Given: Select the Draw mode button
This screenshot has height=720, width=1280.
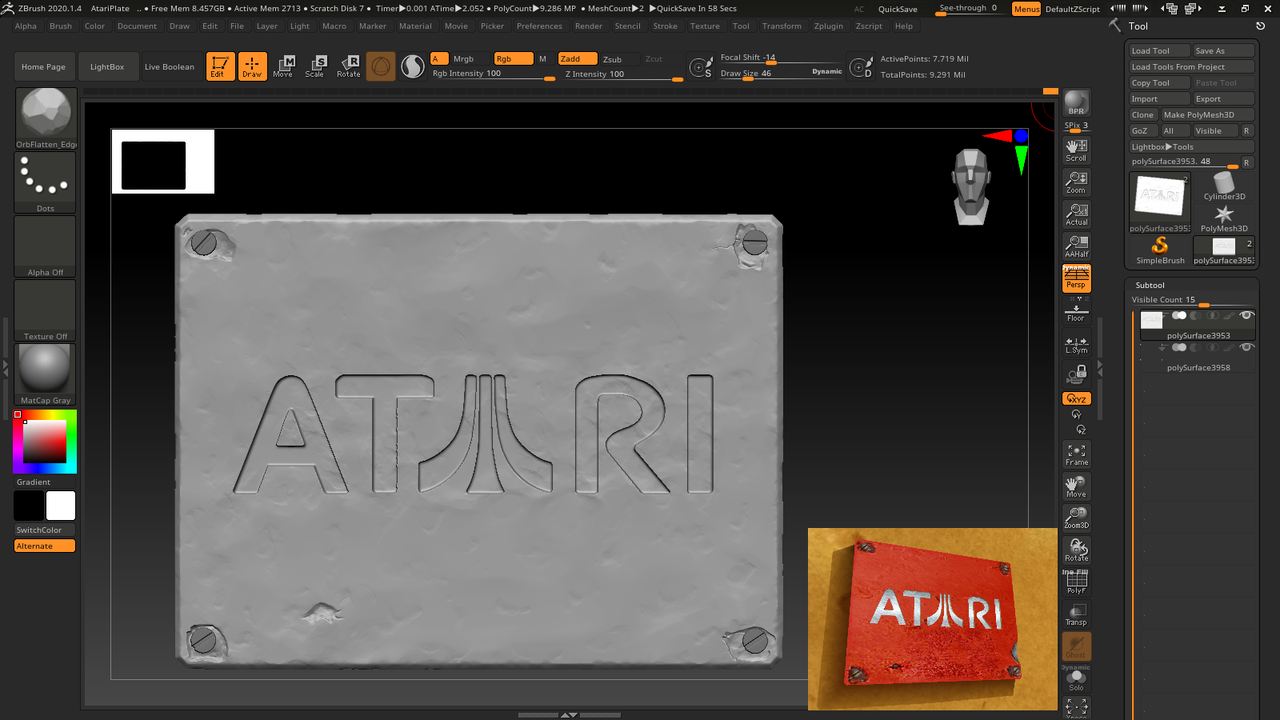Looking at the screenshot, I should (x=252, y=66).
